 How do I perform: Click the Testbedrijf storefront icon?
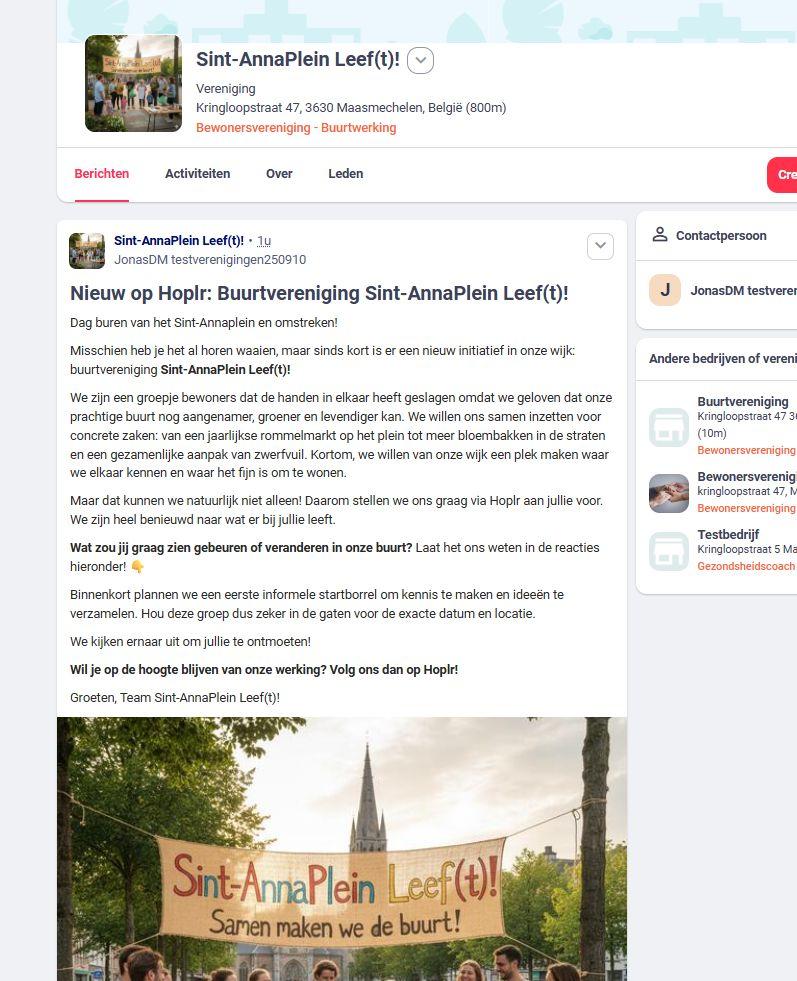point(669,551)
